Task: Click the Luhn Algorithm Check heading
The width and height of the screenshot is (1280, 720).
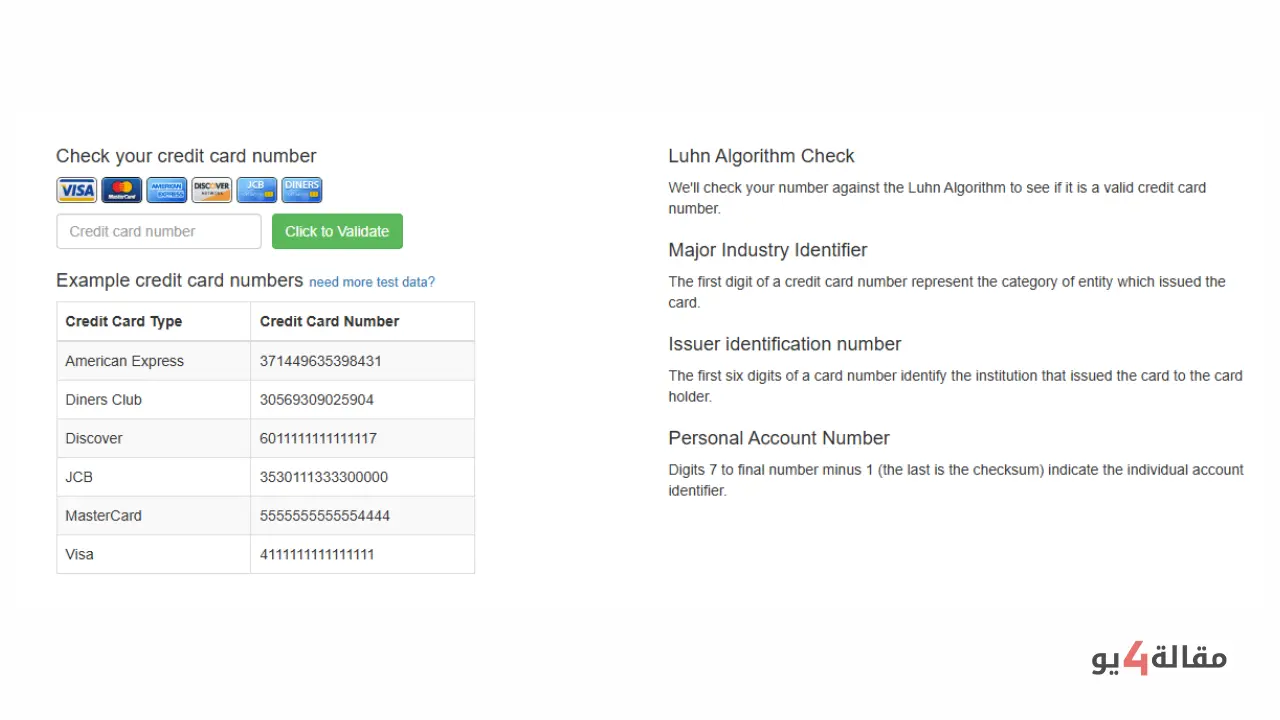Action: [x=761, y=156]
